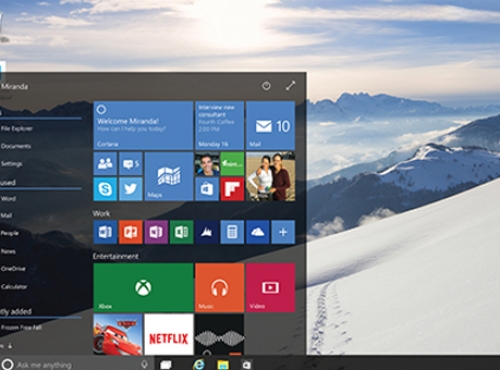The image size is (500, 370).
Task: Open the Skype tile
Action: click(105, 189)
